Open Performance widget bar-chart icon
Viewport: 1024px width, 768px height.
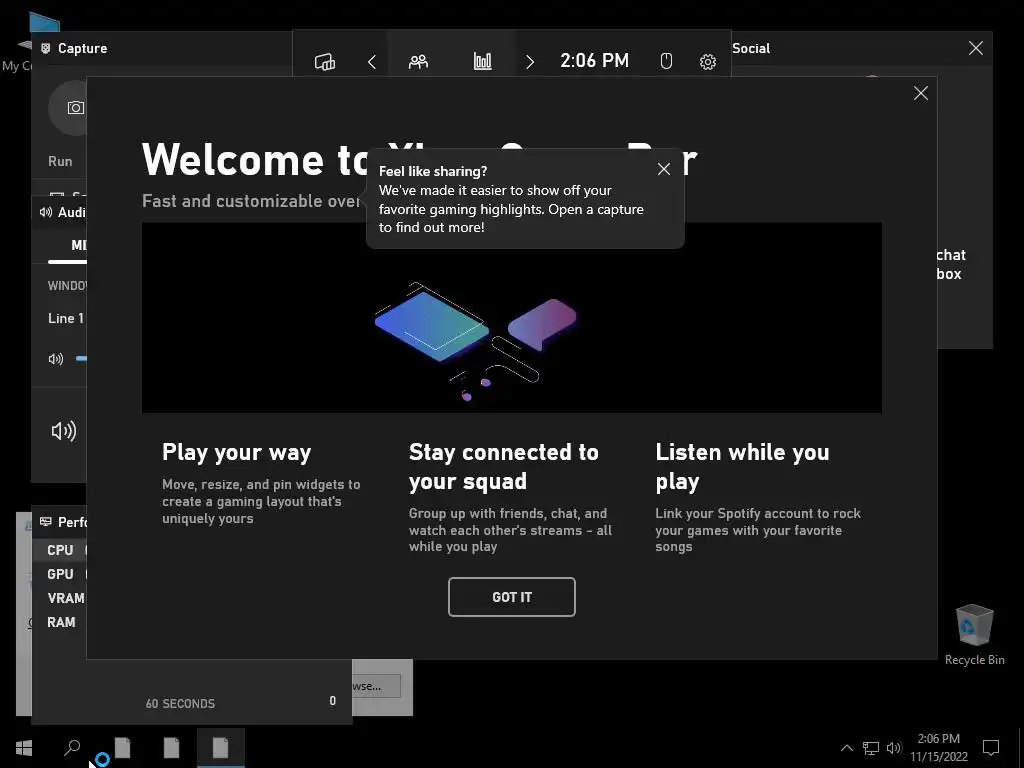[483, 61]
